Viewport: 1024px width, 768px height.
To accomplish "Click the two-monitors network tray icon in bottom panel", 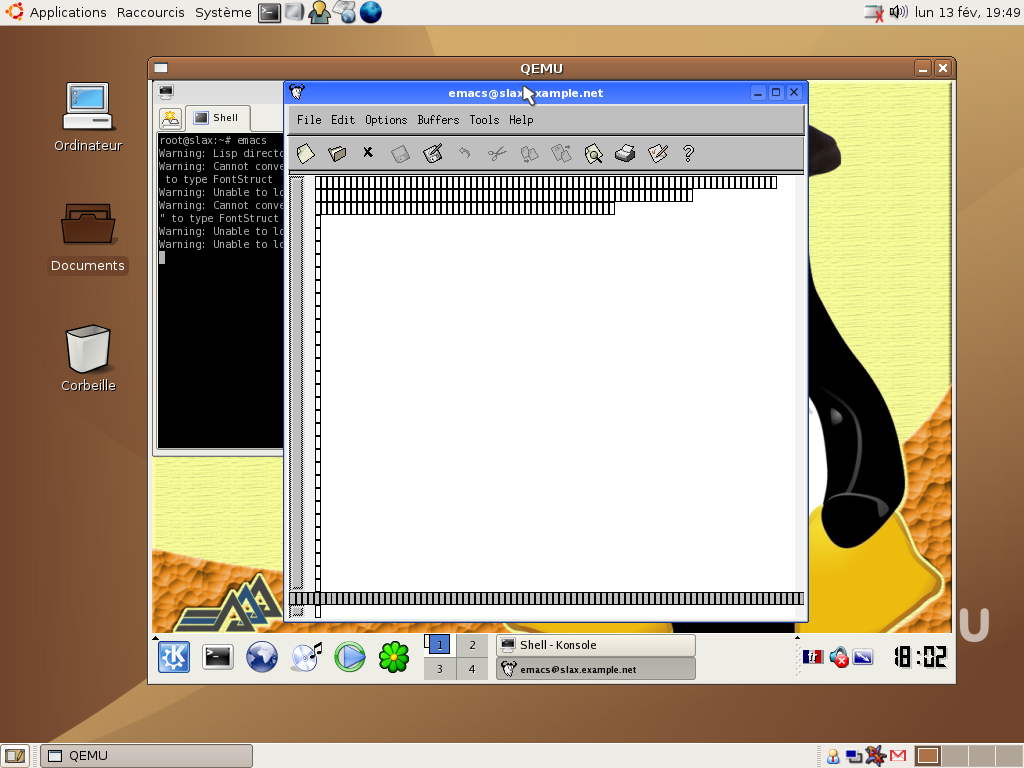I will [x=854, y=756].
